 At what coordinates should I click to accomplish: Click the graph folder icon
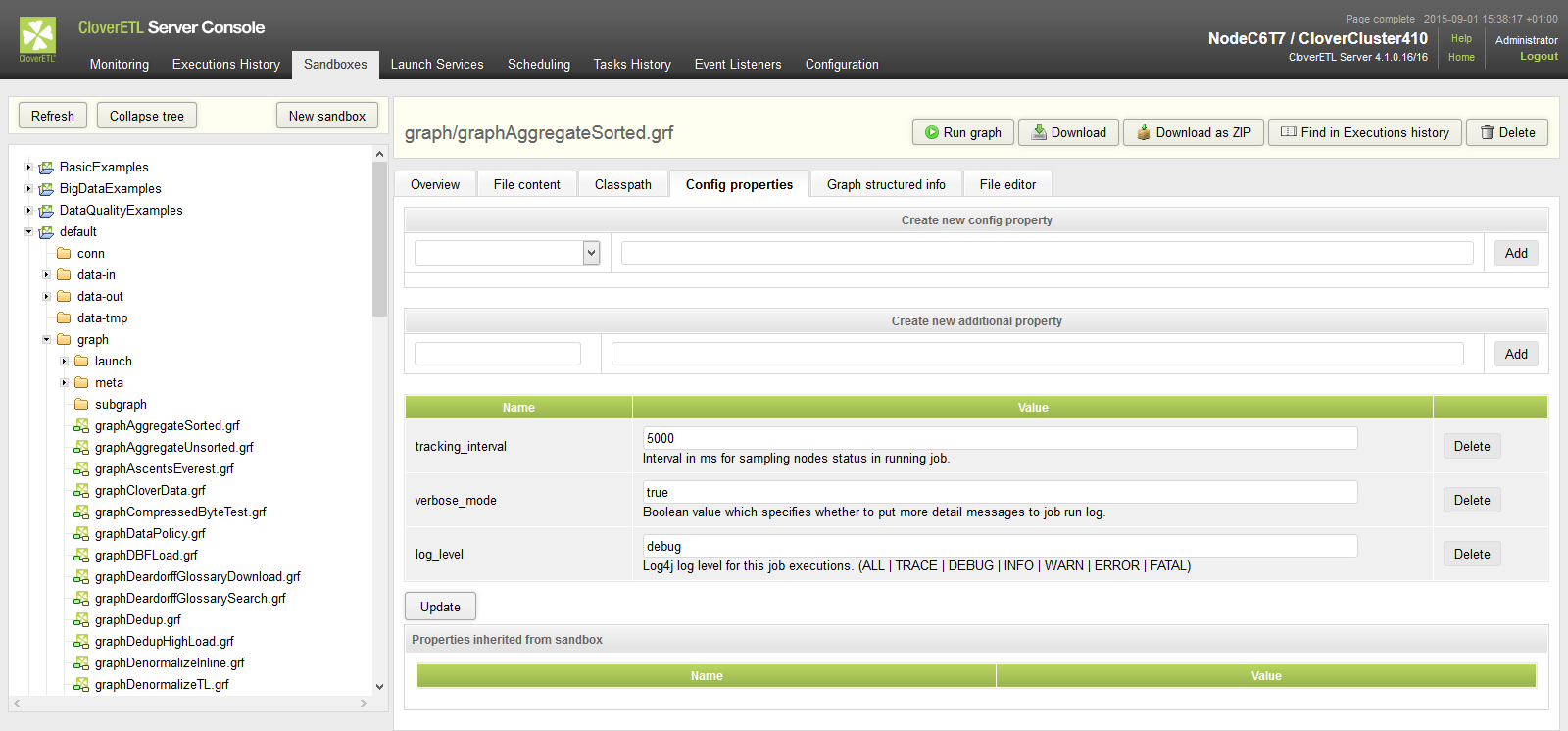(64, 340)
